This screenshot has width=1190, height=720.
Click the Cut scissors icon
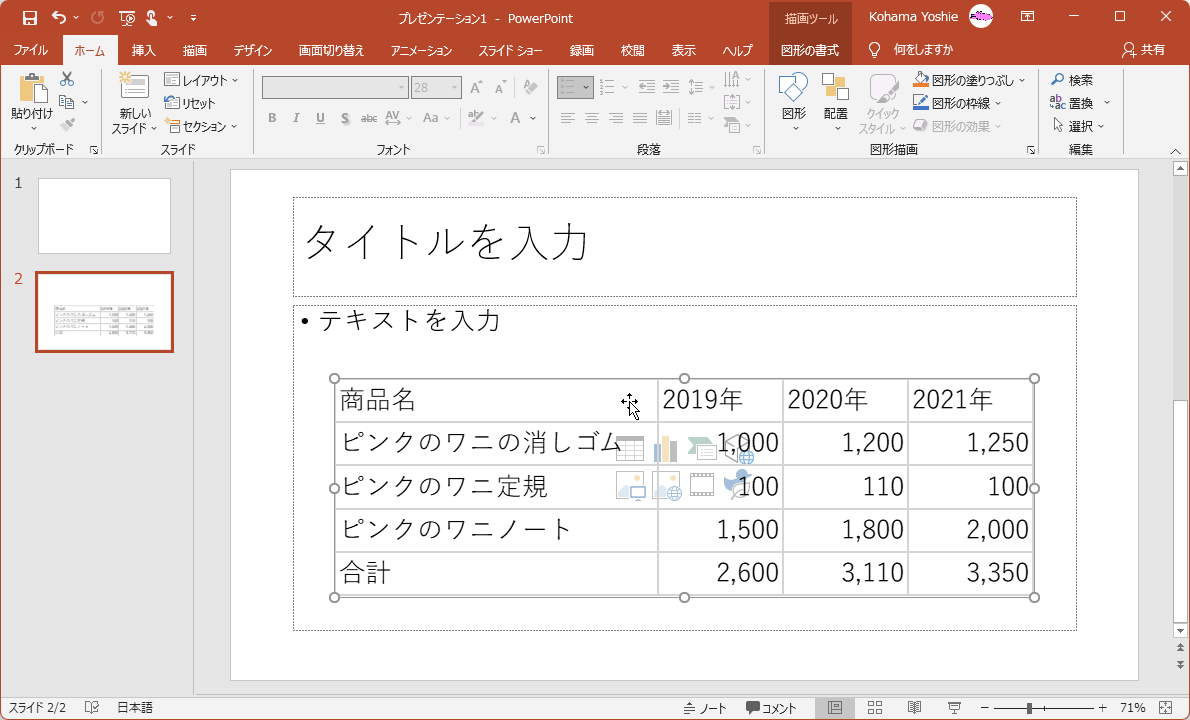click(x=67, y=79)
